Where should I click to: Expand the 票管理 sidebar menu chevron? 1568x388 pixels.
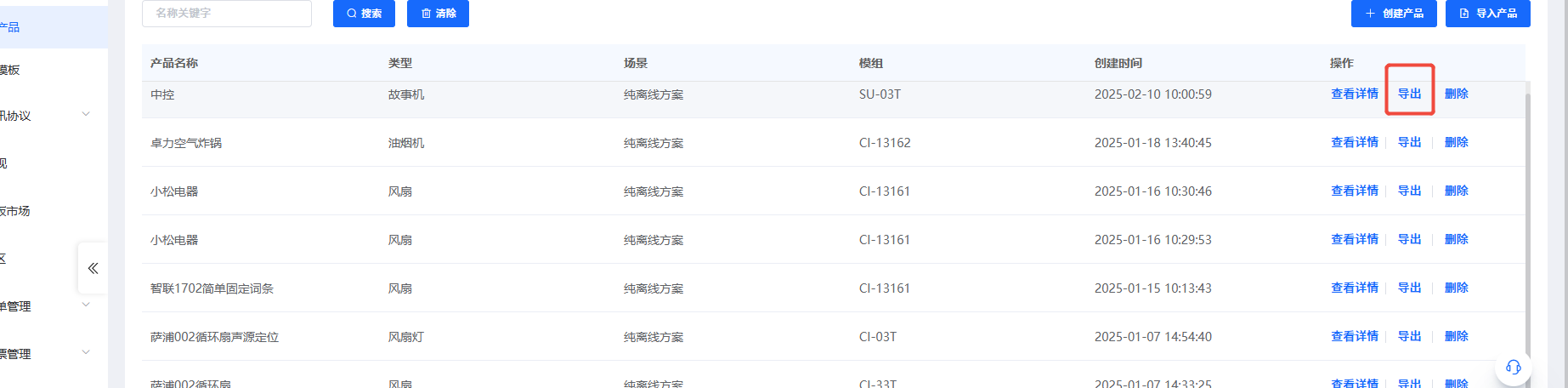pyautogui.click(x=86, y=353)
